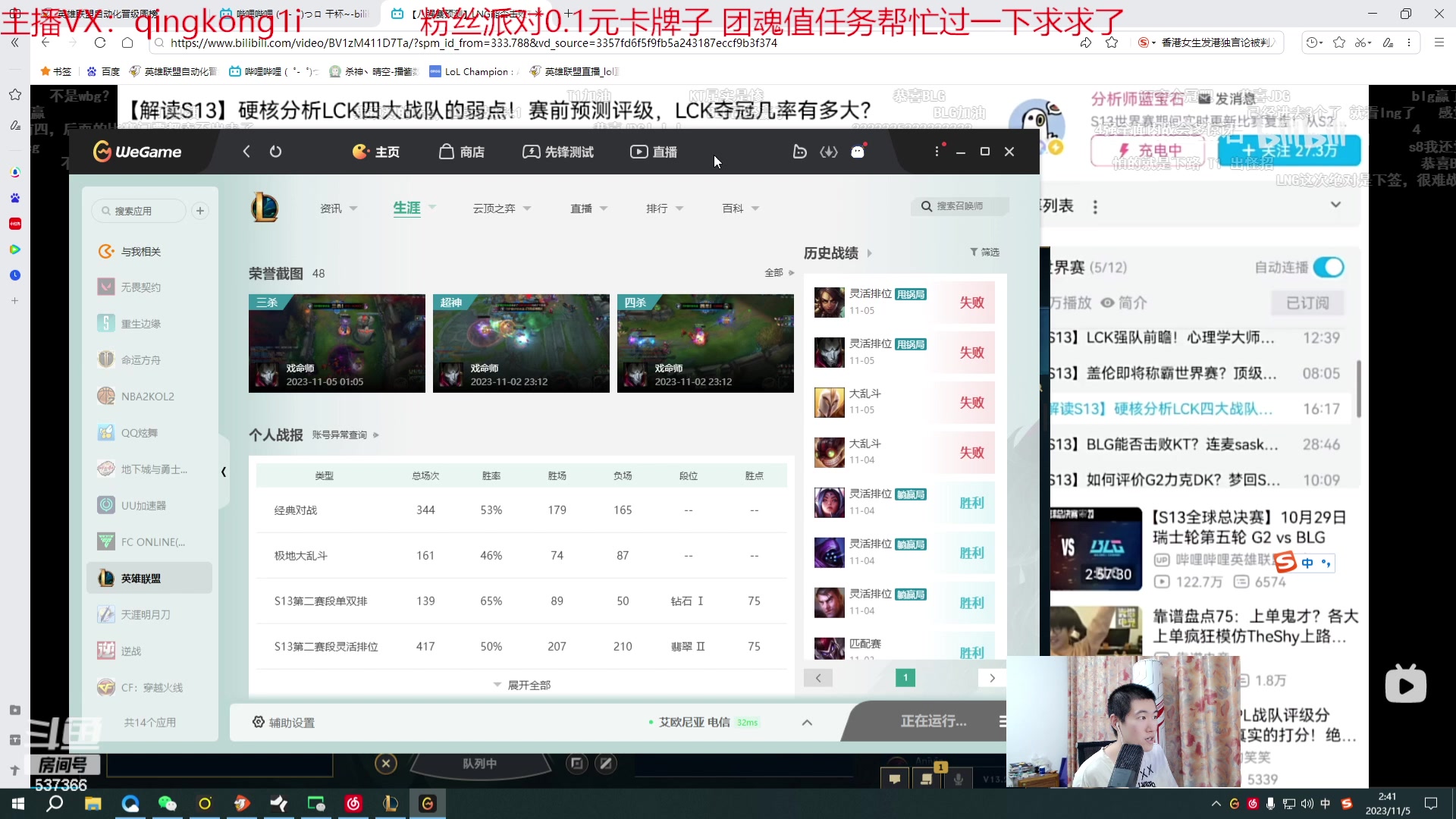The width and height of the screenshot is (1456, 819).
Task: Select NBA2KOL2 in the app list
Action: [149, 397]
